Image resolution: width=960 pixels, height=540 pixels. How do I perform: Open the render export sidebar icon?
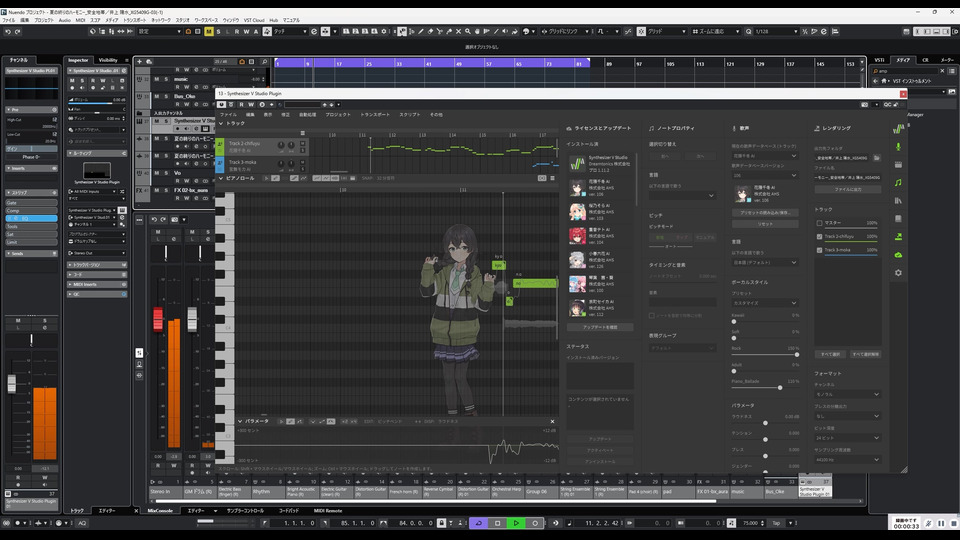[898, 236]
